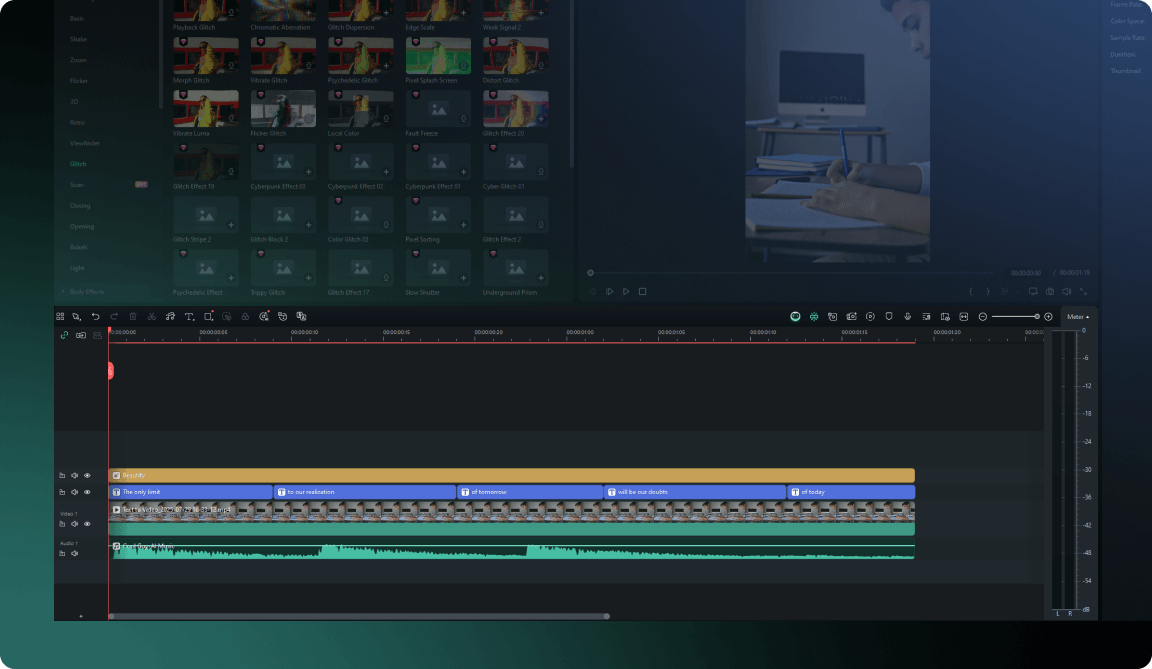Take a snapshot with camera icon

[1050, 292]
